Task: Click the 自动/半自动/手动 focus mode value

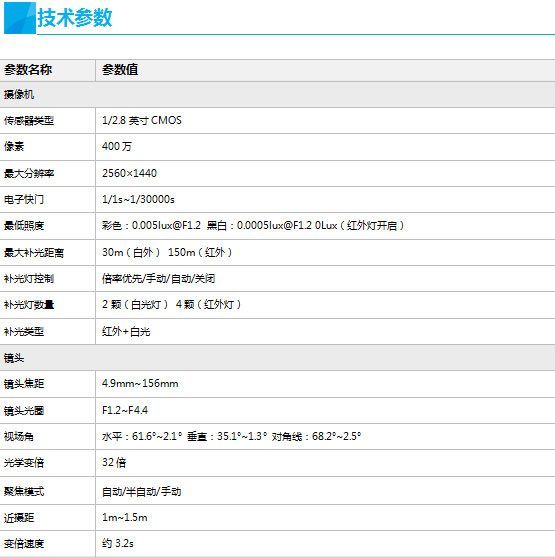Action: [x=142, y=492]
